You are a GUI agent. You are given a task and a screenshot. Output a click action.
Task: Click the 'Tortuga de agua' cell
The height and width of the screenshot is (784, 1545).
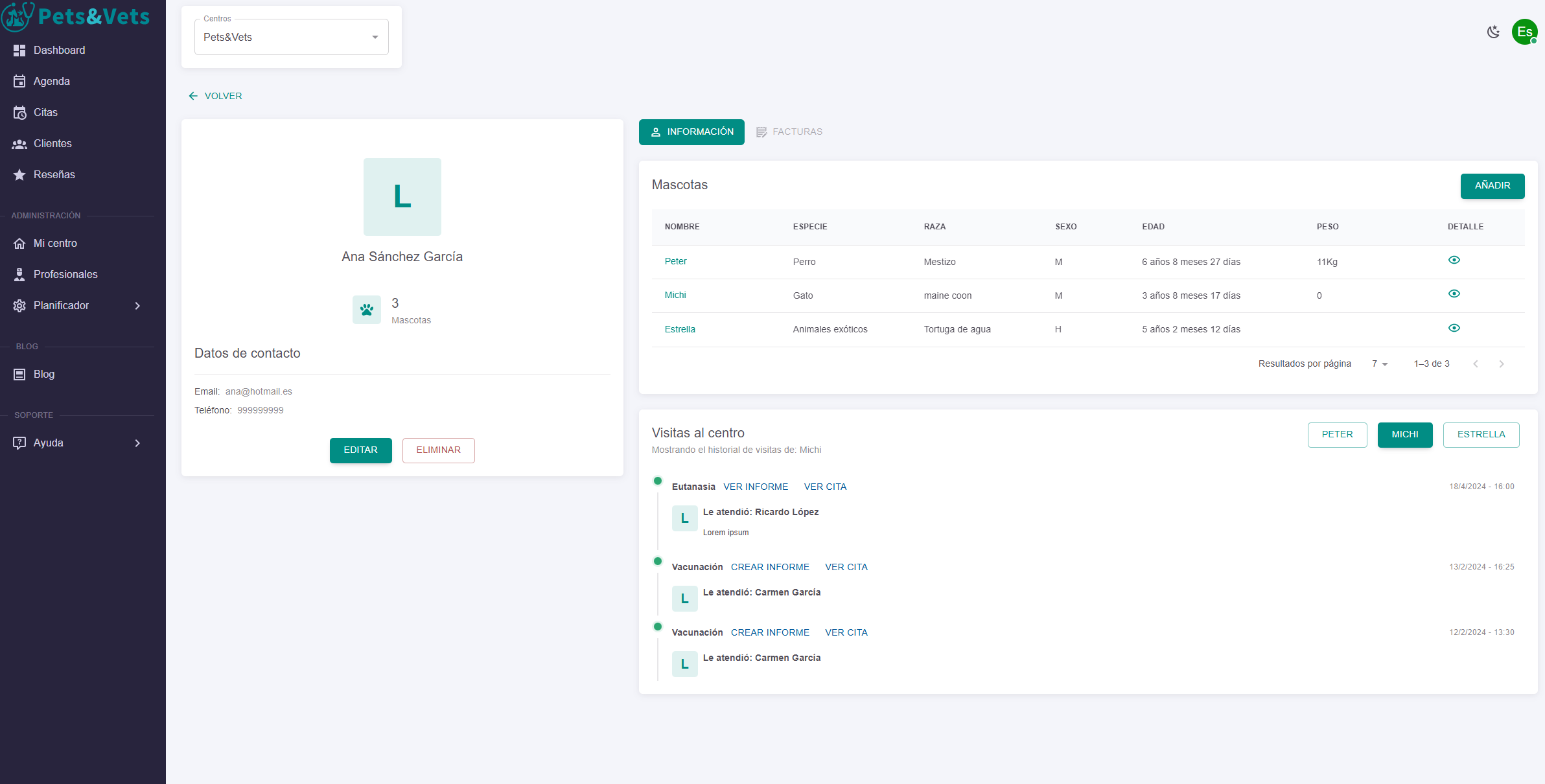(957, 329)
